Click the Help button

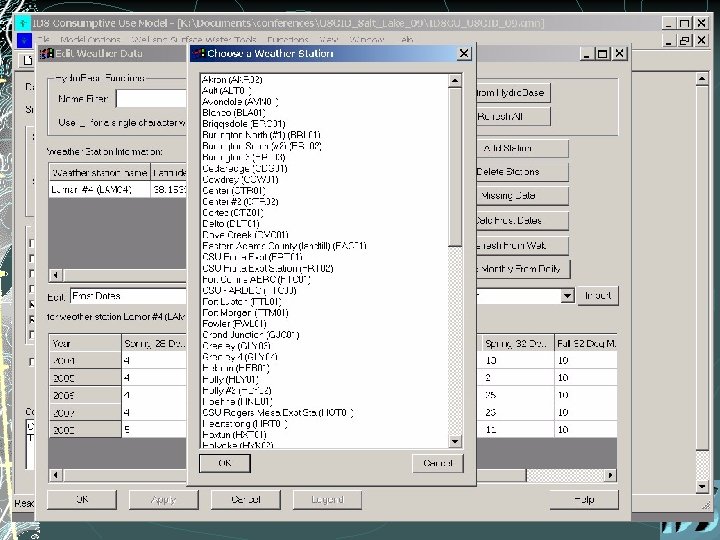[584, 499]
